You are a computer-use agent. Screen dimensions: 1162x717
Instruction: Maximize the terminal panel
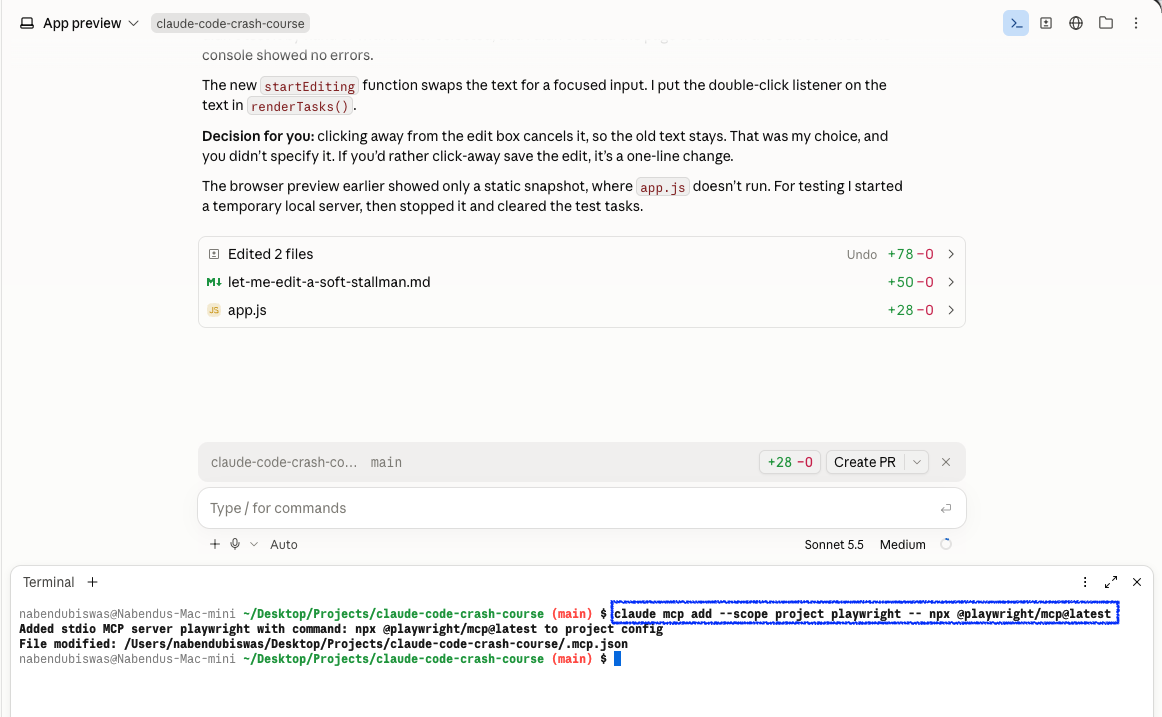click(x=1111, y=582)
